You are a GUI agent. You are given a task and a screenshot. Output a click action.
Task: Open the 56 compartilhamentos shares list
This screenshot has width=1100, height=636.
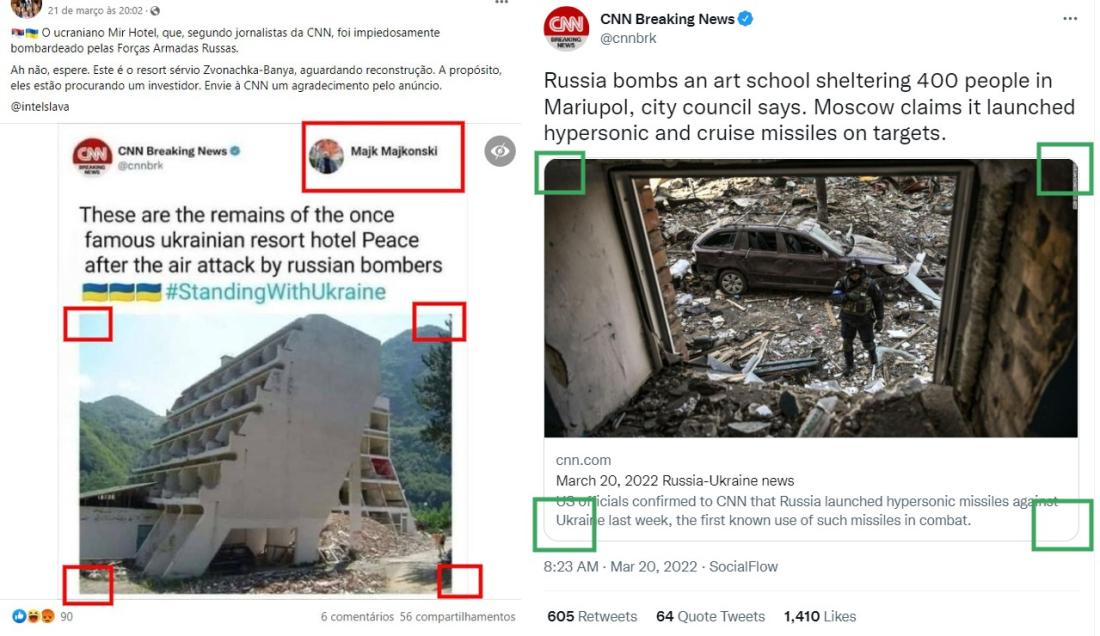tap(457, 616)
